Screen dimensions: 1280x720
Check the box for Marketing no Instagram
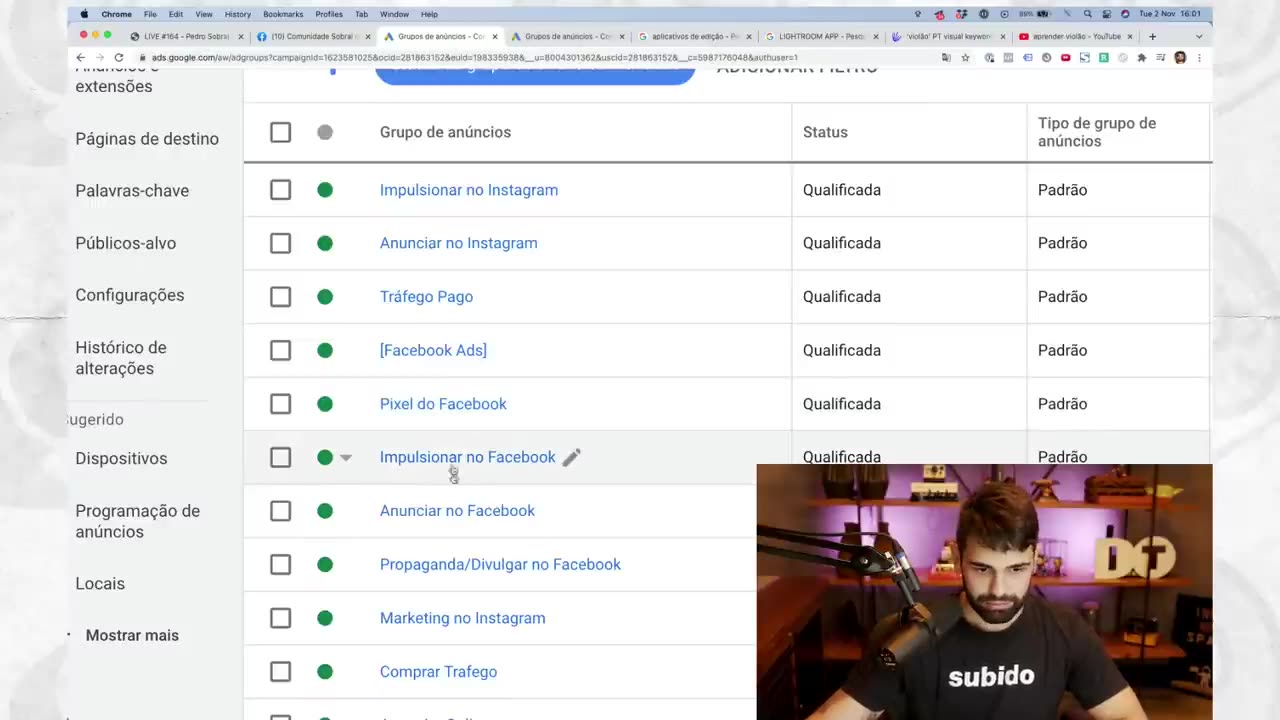point(280,618)
